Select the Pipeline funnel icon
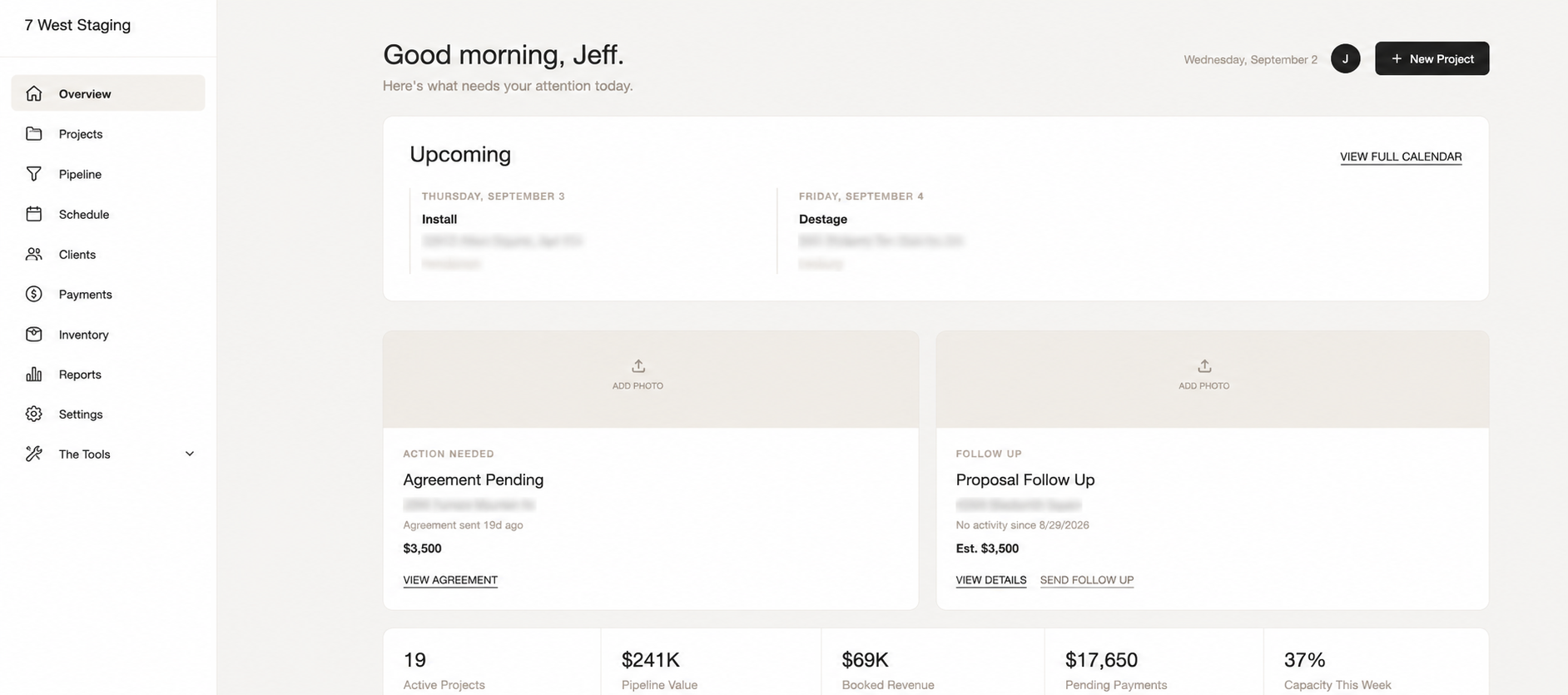The width and height of the screenshot is (1568, 695). tap(34, 174)
